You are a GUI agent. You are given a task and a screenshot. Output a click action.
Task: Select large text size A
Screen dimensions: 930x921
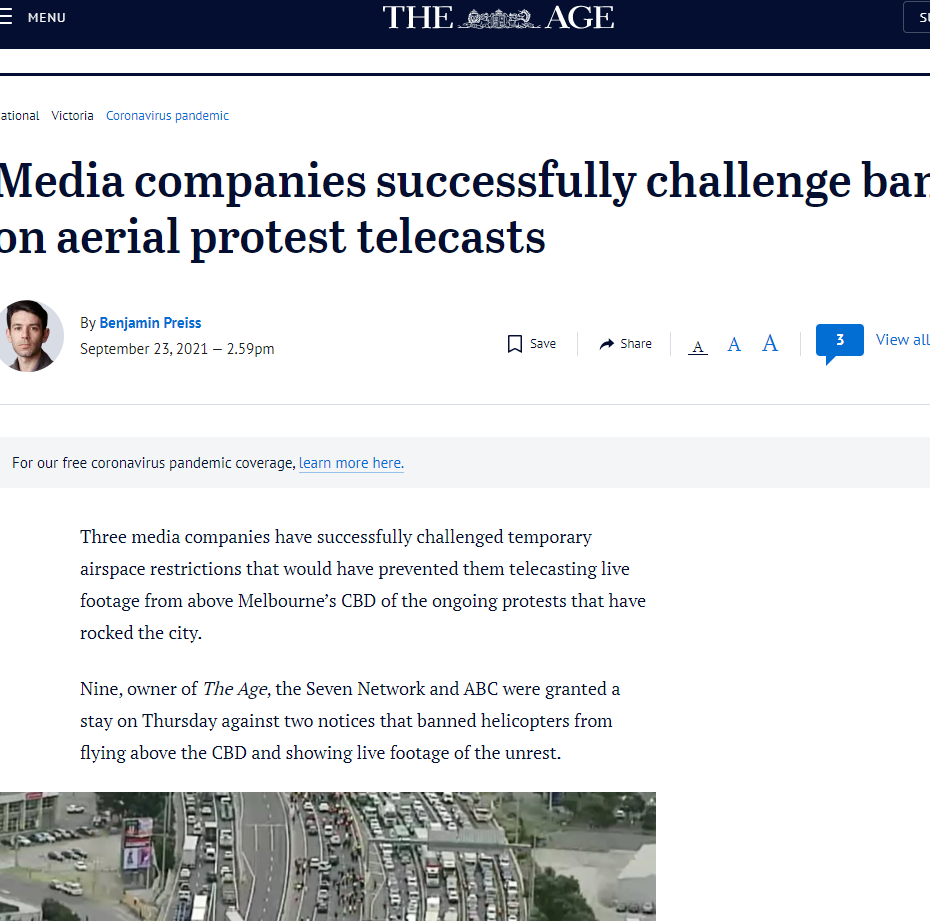tap(770, 343)
